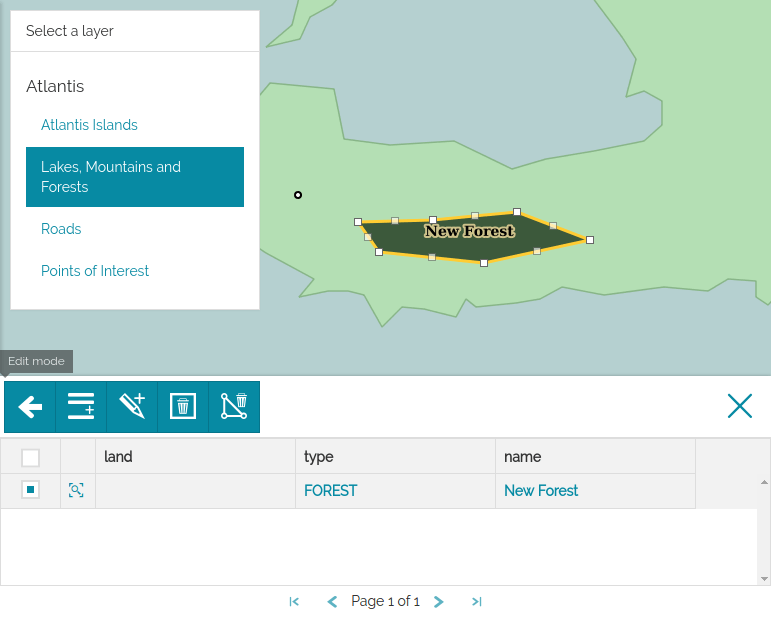Select the Atlantis Islands layer
Image resolution: width=771 pixels, height=618 pixels.
point(89,125)
